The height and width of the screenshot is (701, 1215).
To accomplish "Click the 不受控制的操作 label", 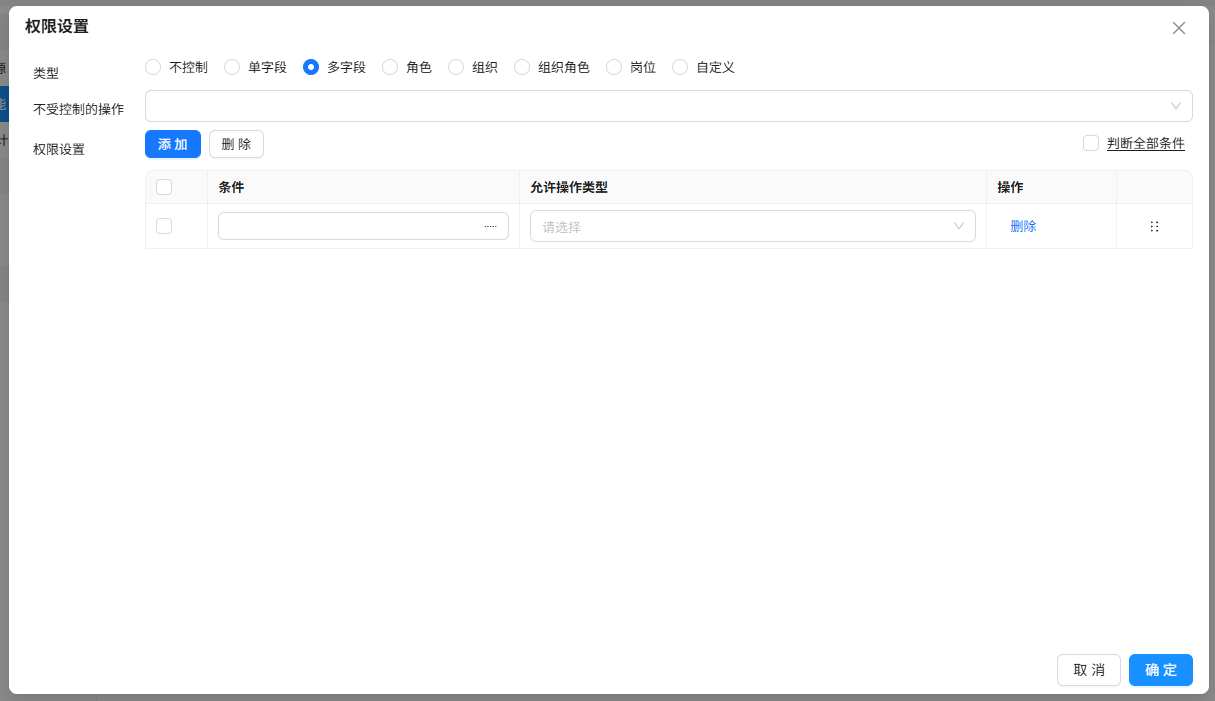I will point(79,109).
